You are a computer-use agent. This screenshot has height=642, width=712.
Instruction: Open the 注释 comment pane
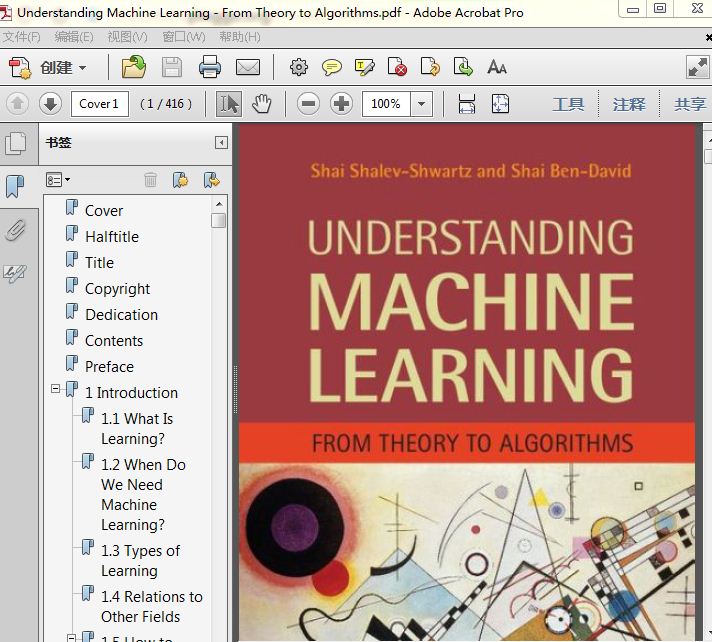(x=629, y=104)
